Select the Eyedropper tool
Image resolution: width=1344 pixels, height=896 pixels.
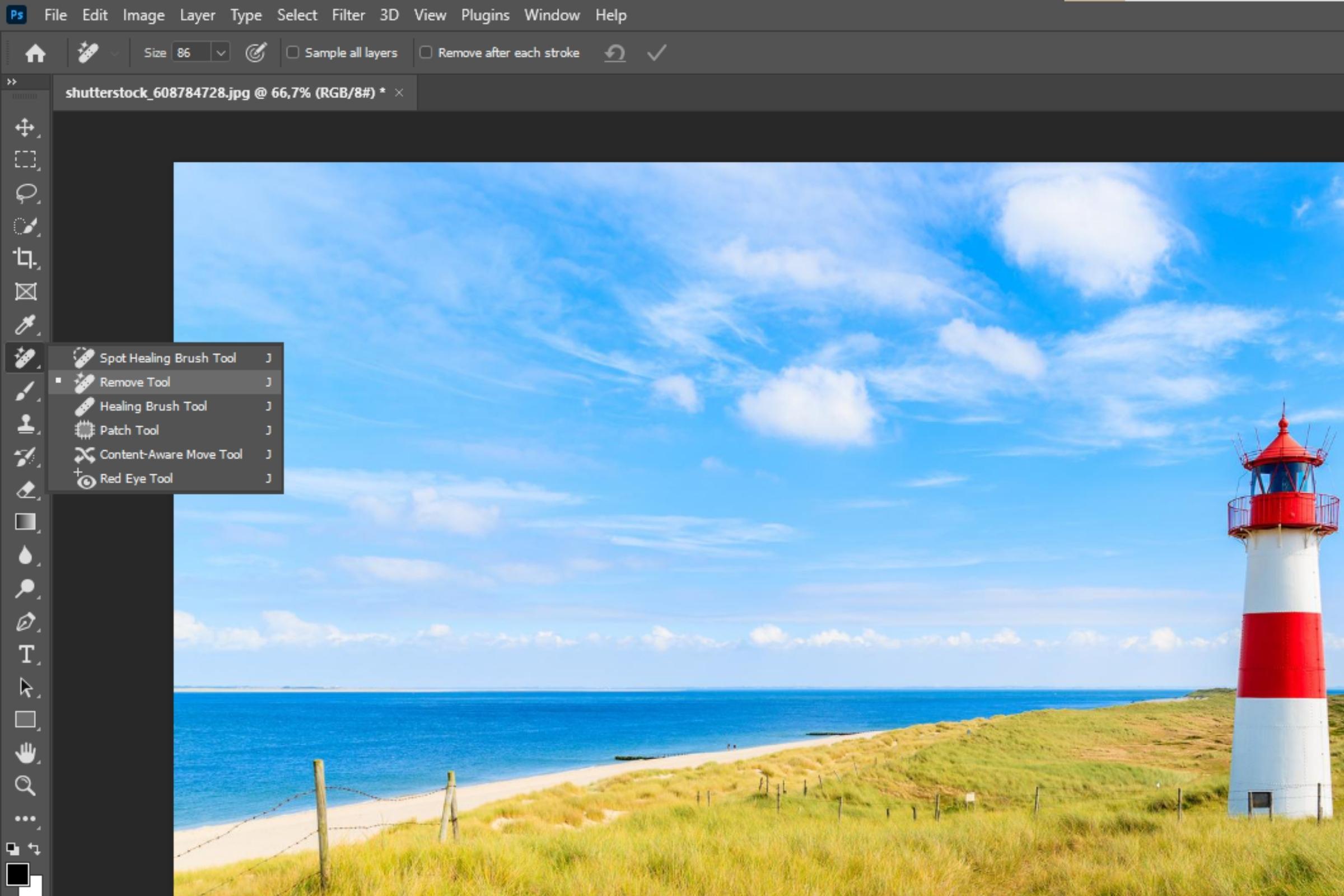(x=25, y=325)
